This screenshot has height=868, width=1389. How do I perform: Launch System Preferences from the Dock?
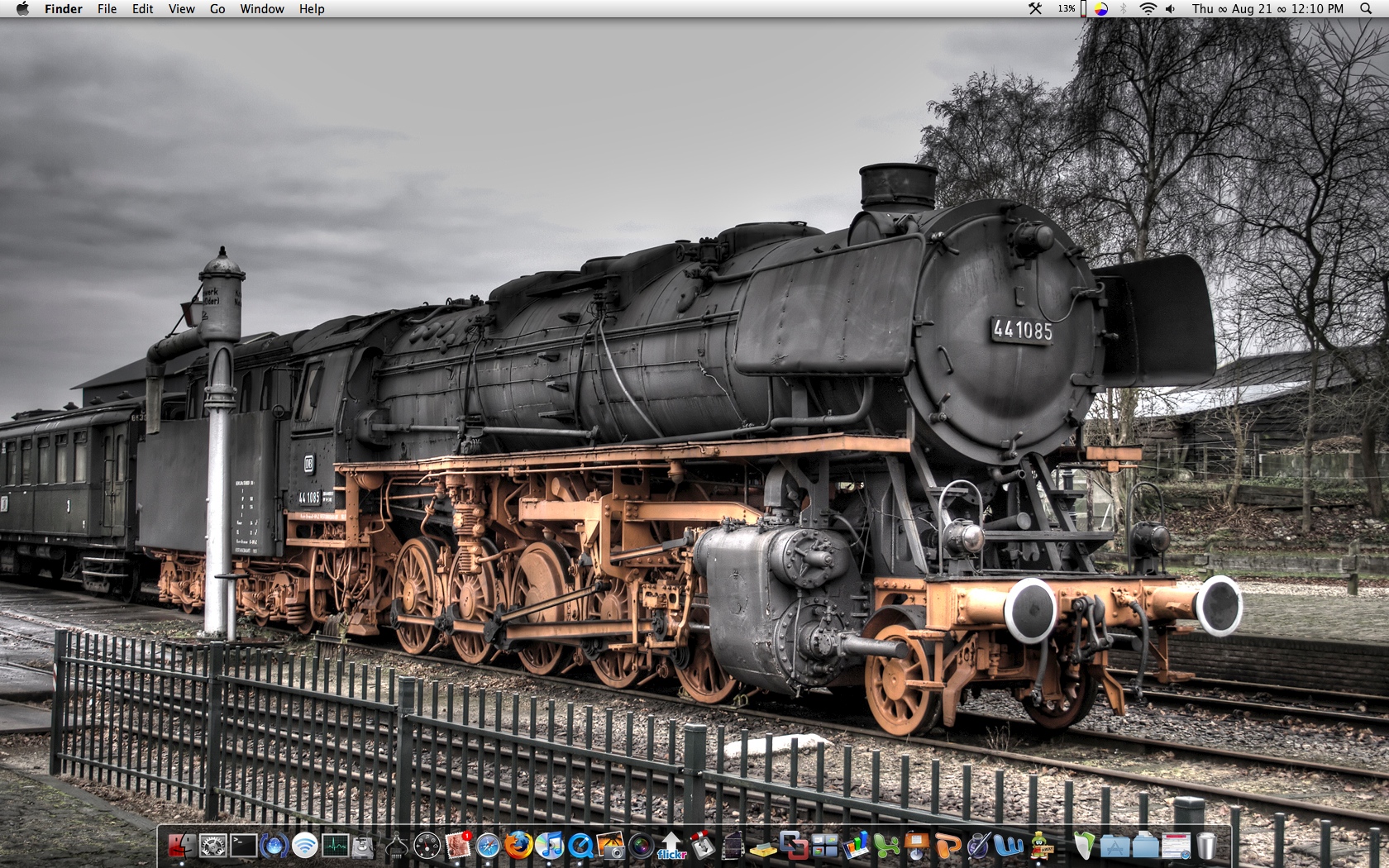click(212, 846)
